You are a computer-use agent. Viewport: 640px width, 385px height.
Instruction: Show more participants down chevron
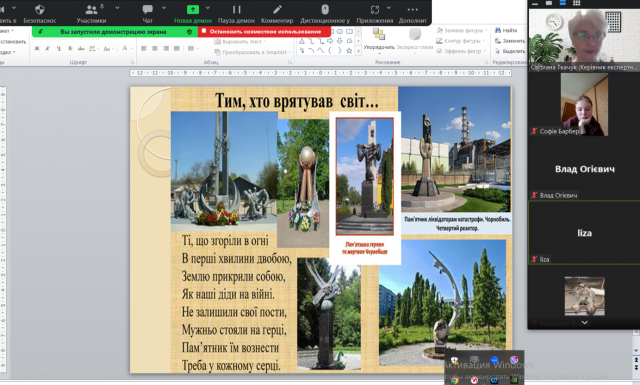coord(584,323)
